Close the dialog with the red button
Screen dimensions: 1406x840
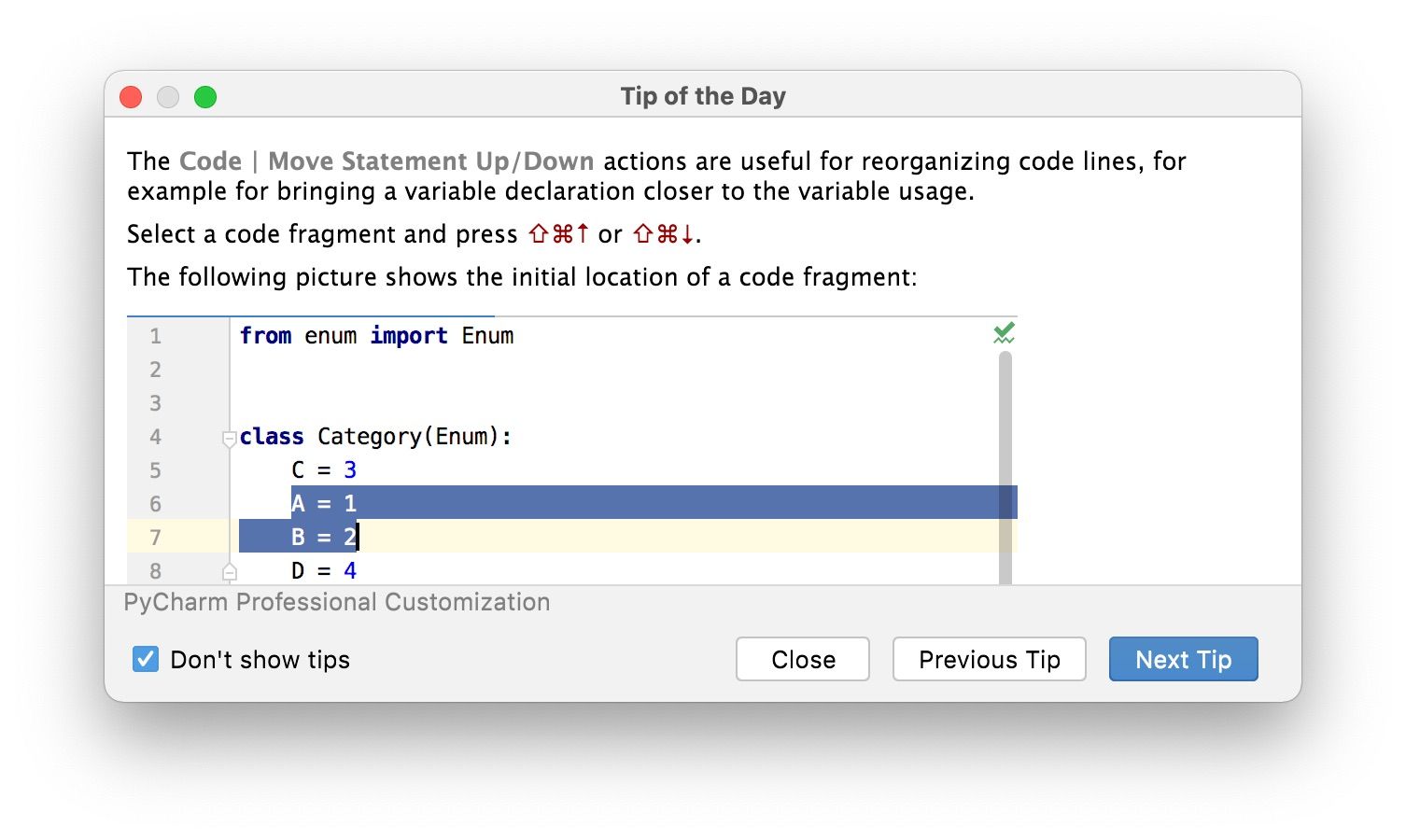click(x=131, y=97)
